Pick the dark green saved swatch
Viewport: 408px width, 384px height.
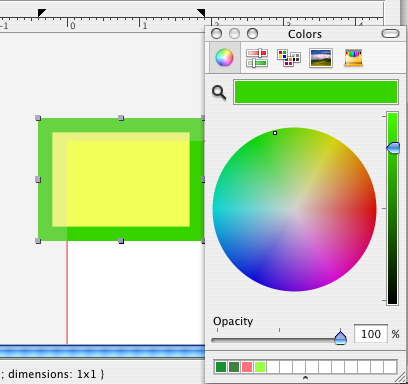[221, 367]
